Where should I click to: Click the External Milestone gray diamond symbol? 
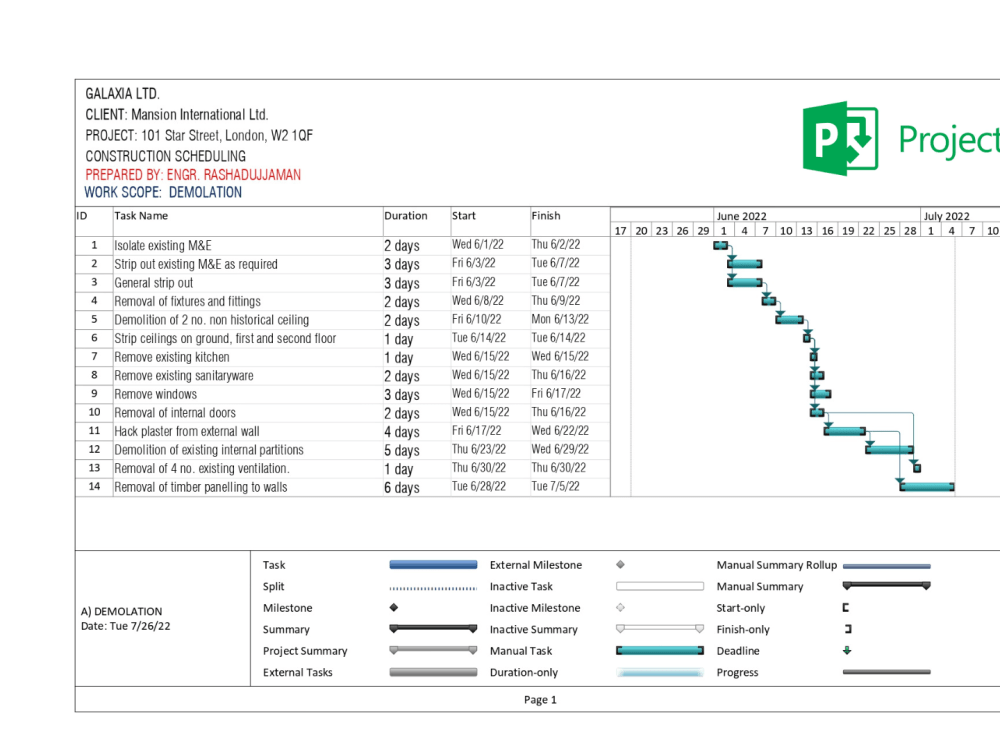click(621, 564)
